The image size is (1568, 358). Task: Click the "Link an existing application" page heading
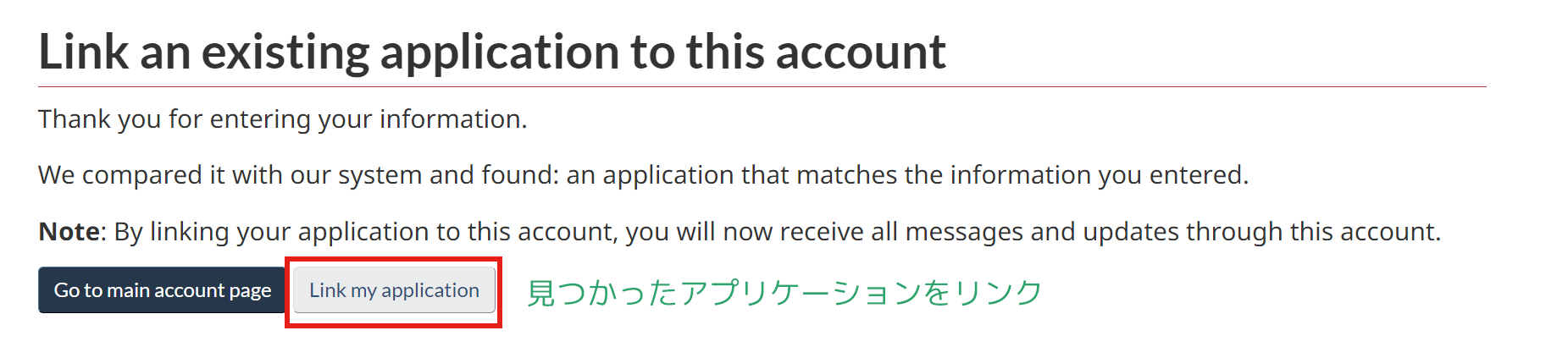(491, 52)
